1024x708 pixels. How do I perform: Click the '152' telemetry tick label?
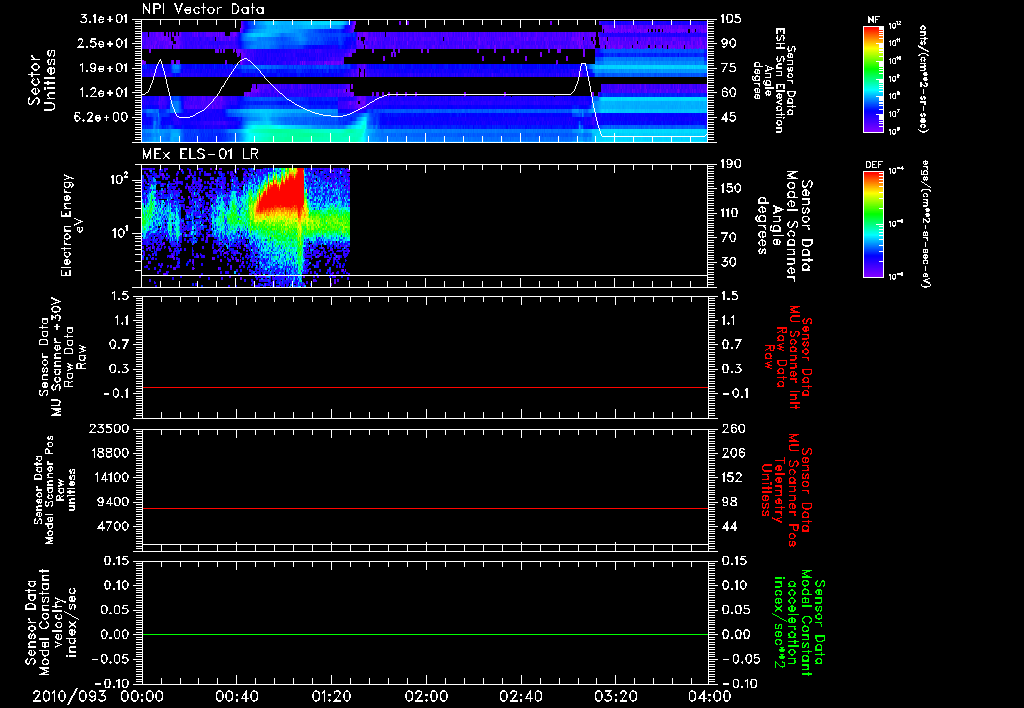coord(731,477)
